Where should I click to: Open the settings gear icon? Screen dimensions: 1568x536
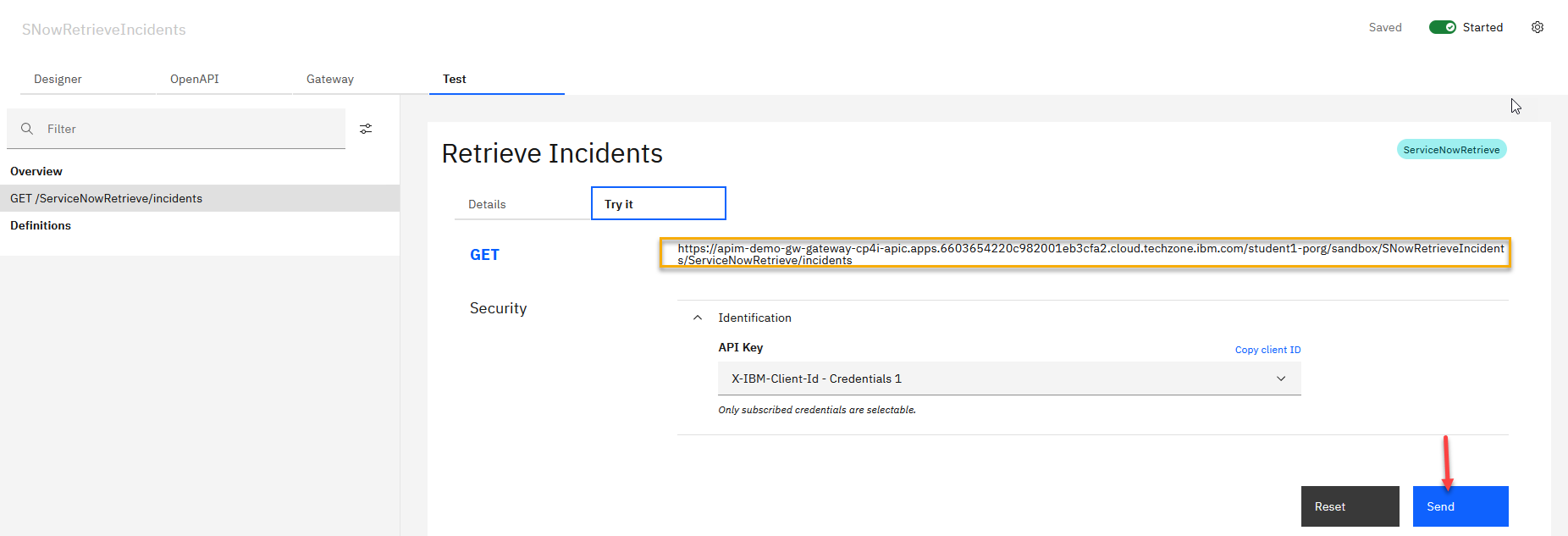[1537, 27]
